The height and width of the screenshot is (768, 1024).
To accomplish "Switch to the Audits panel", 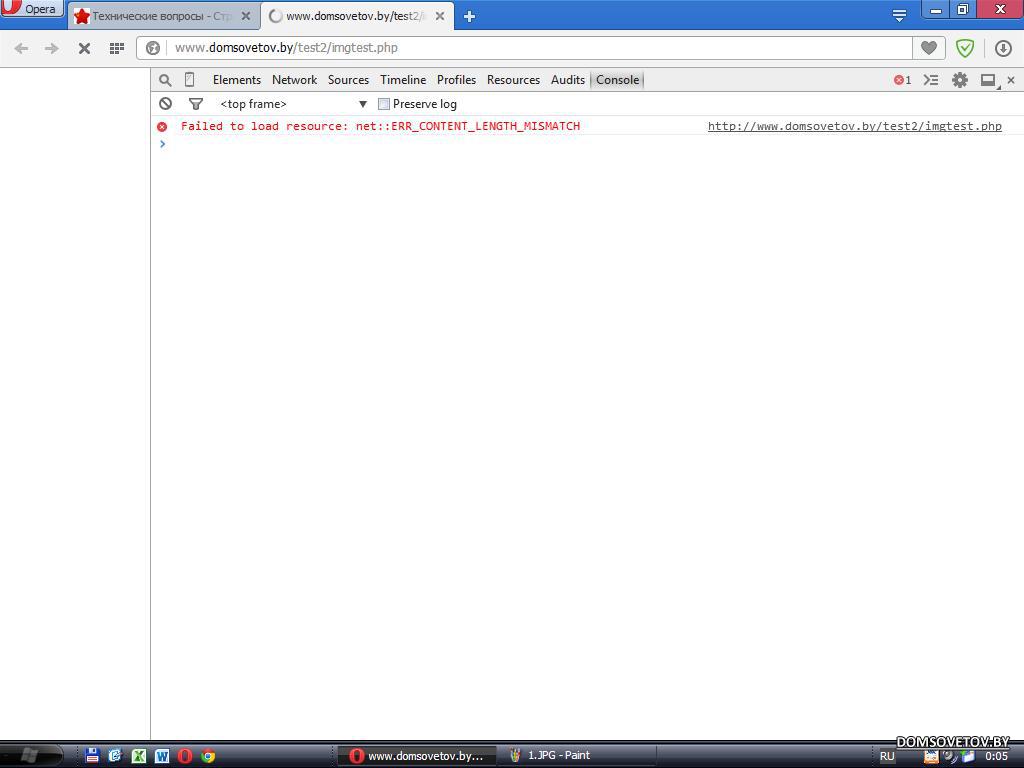I will click(x=568, y=80).
